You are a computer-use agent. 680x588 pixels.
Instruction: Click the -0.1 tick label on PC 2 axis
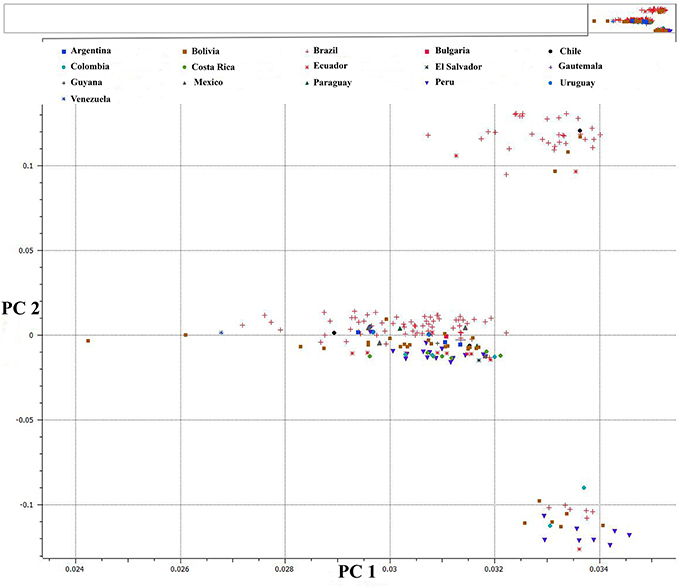point(26,505)
